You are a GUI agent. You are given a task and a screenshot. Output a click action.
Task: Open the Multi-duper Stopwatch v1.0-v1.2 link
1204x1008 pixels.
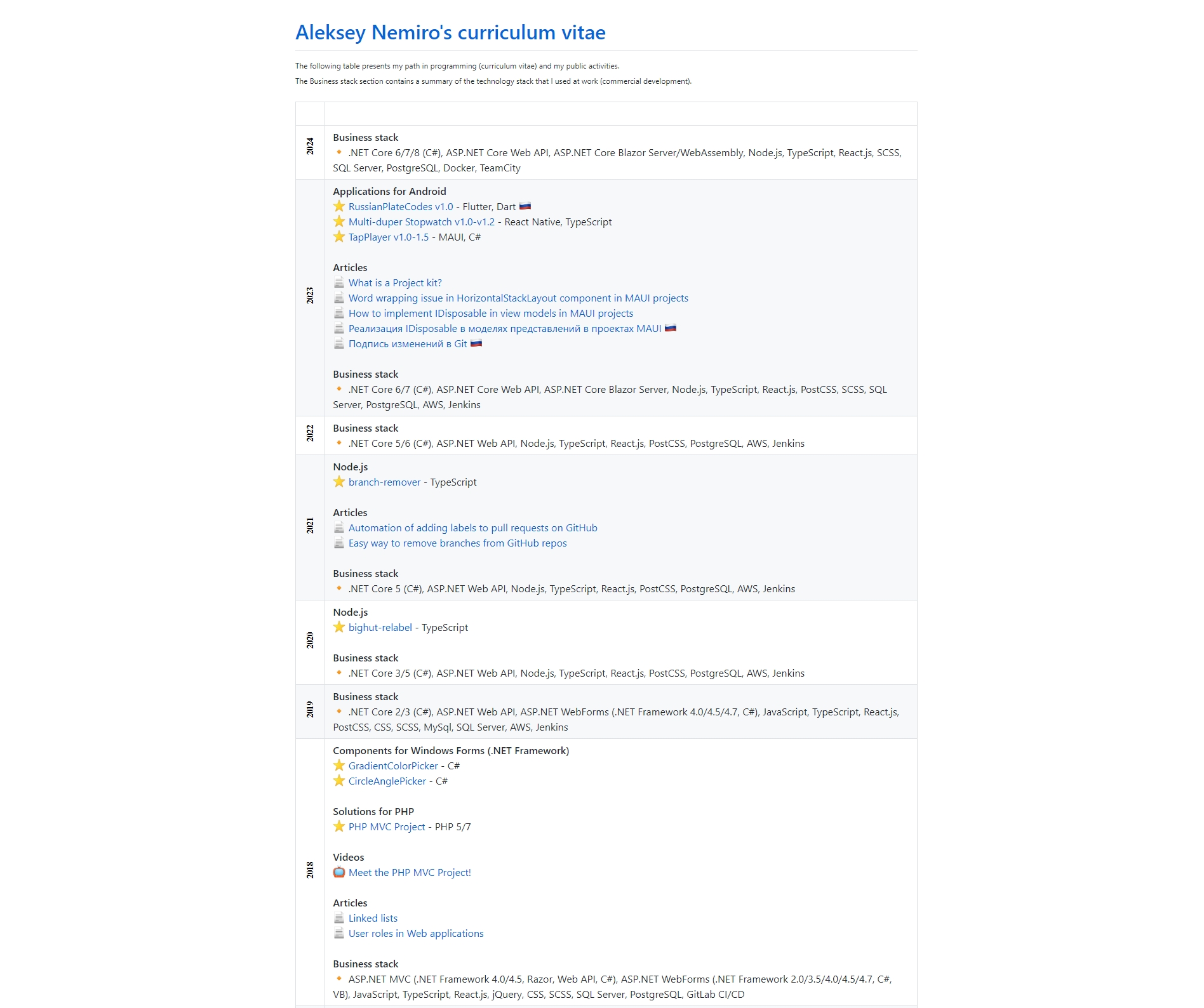(x=421, y=222)
